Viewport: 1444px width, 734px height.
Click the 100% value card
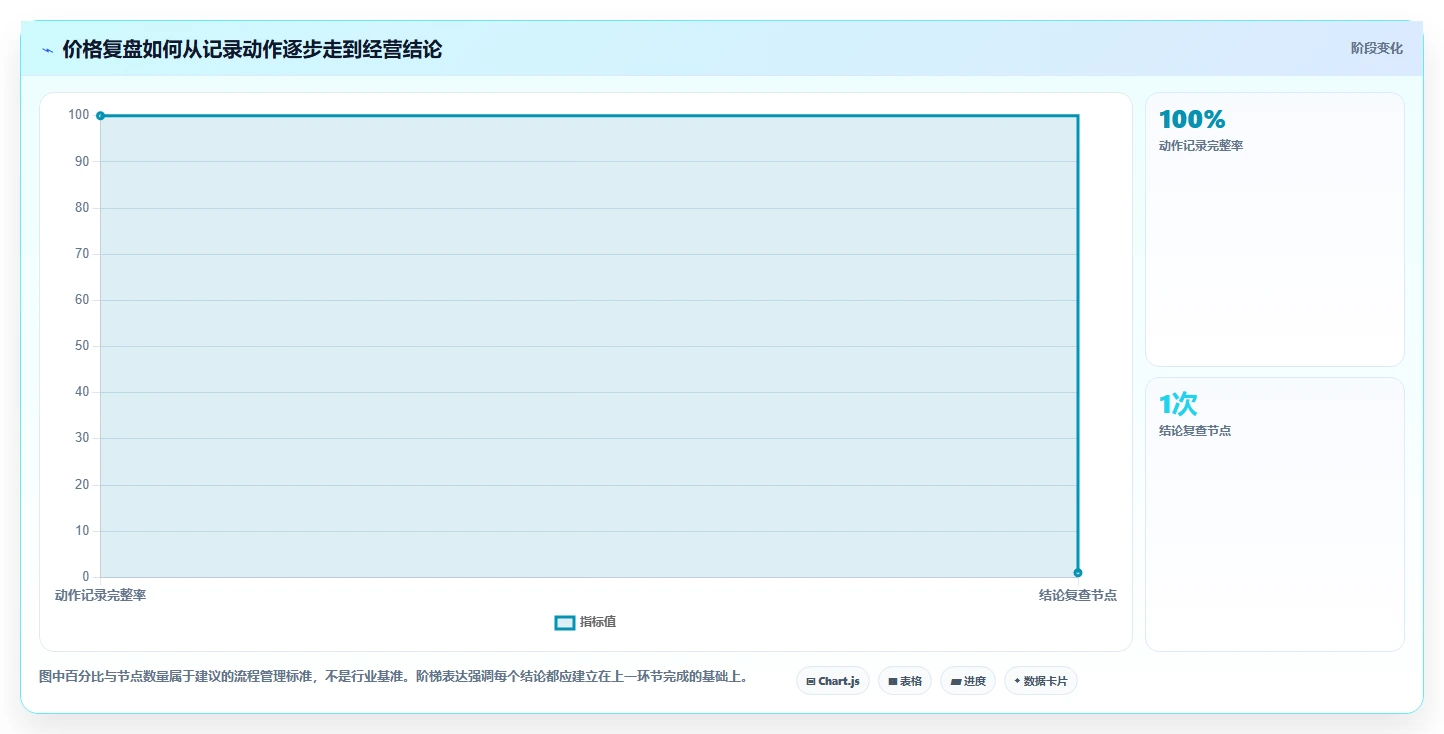click(x=1274, y=229)
